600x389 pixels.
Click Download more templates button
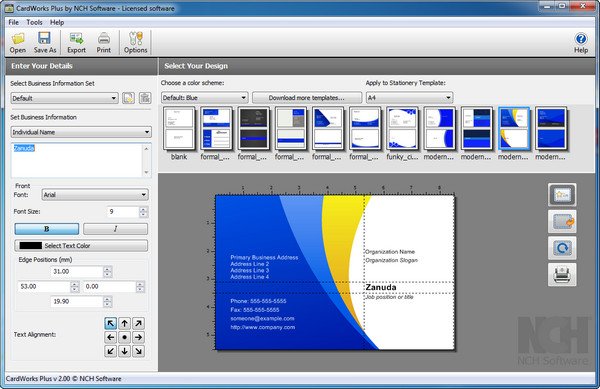pos(307,98)
